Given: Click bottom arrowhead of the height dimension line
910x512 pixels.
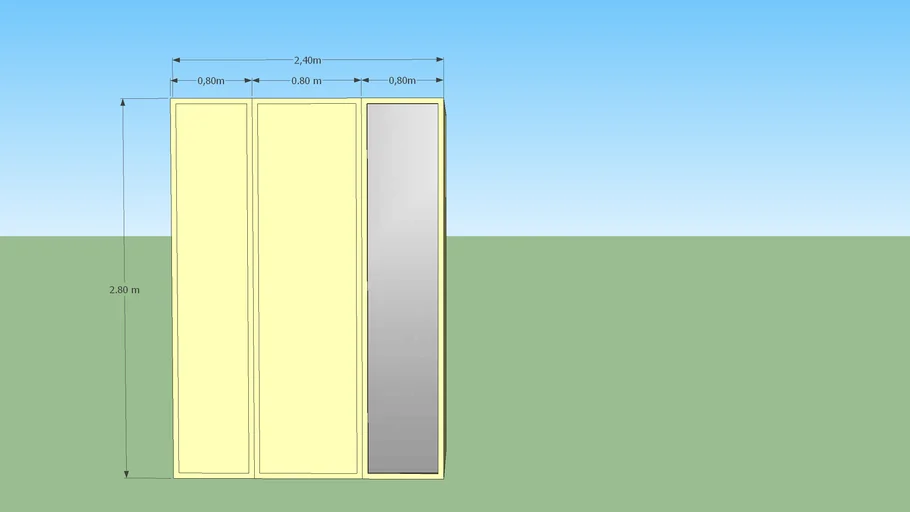Looking at the screenshot, I should tap(126, 474).
